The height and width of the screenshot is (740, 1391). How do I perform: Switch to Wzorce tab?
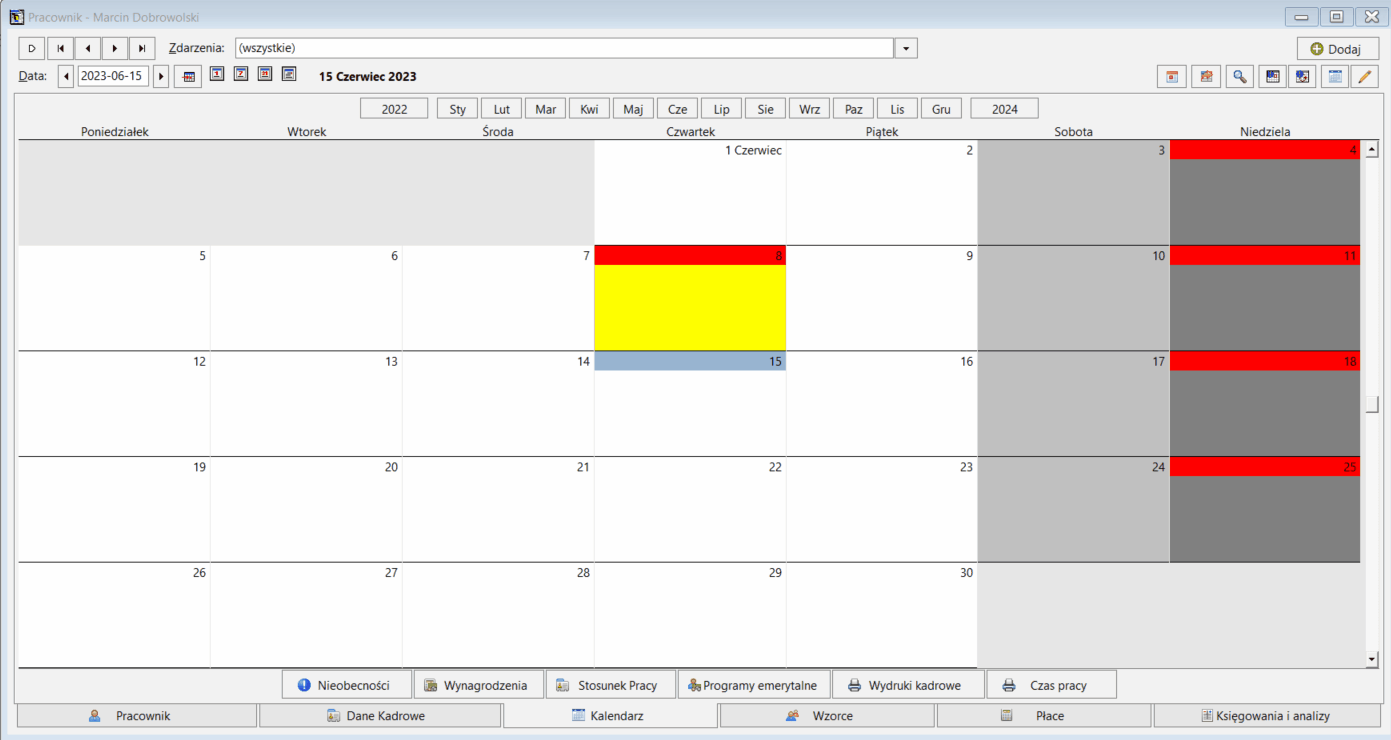(827, 716)
